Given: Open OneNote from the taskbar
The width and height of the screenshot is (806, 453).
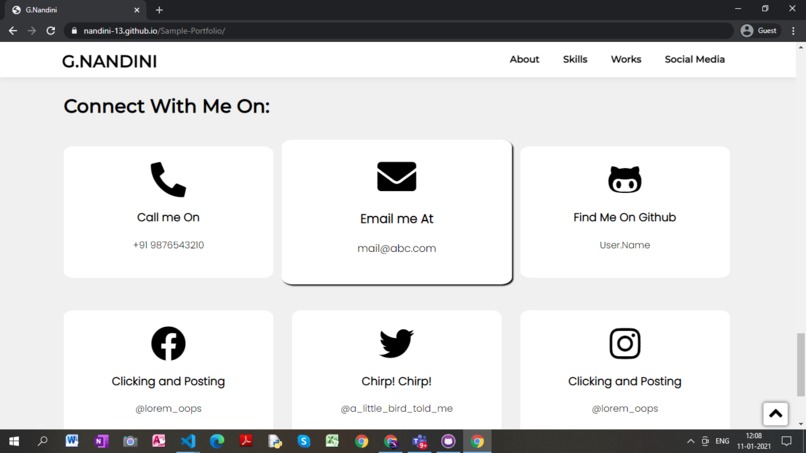Looking at the screenshot, I should click(101, 441).
